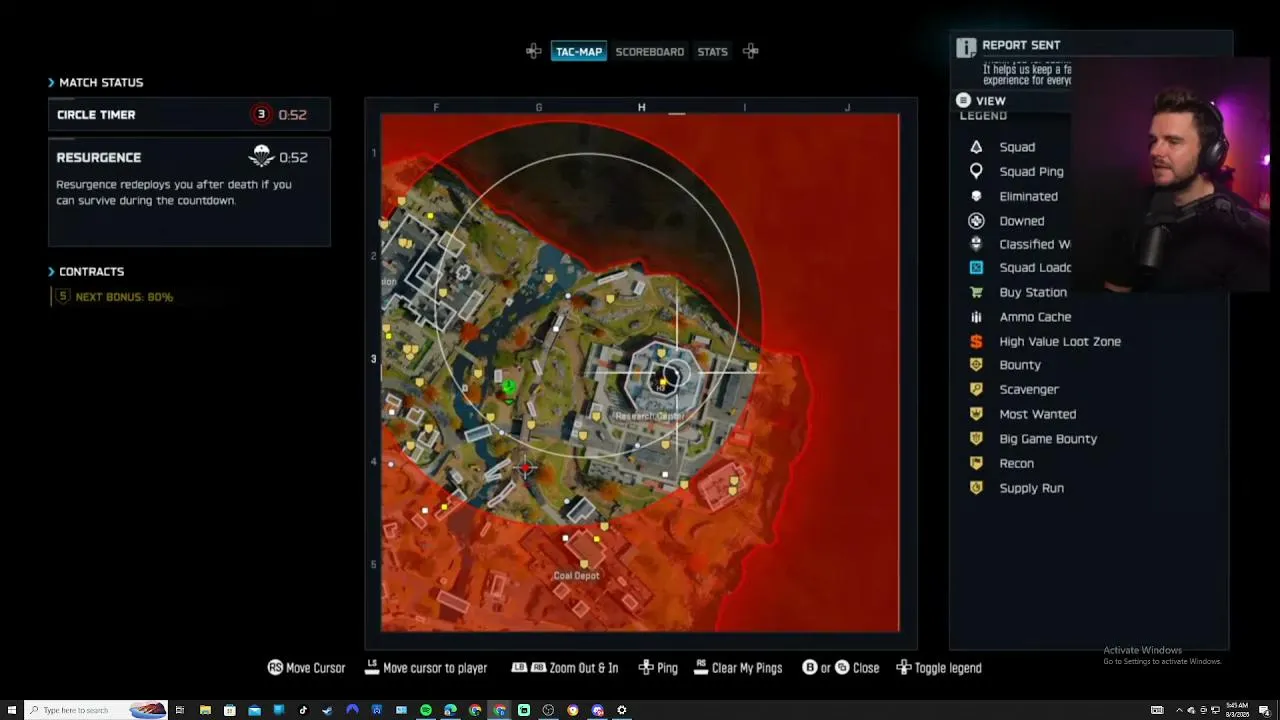Click the Scavenger contract legend icon
Screen dimensions: 1280x720
[976, 389]
